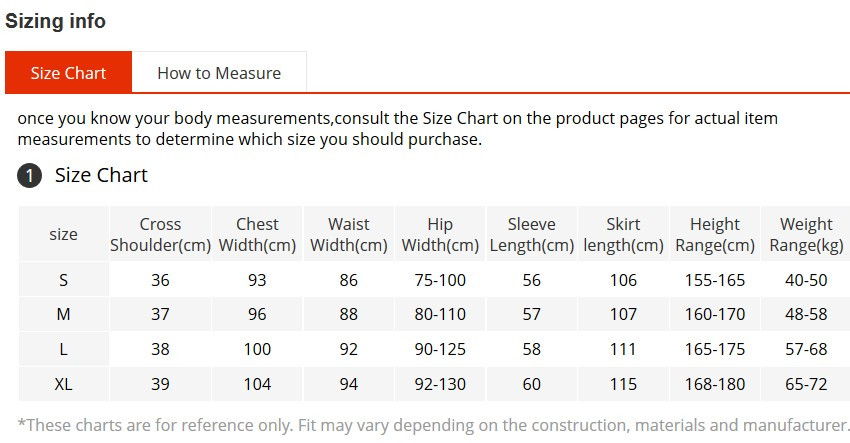Click the Hip Width(cm) header cell
The width and height of the screenshot is (850, 443).
(x=440, y=234)
